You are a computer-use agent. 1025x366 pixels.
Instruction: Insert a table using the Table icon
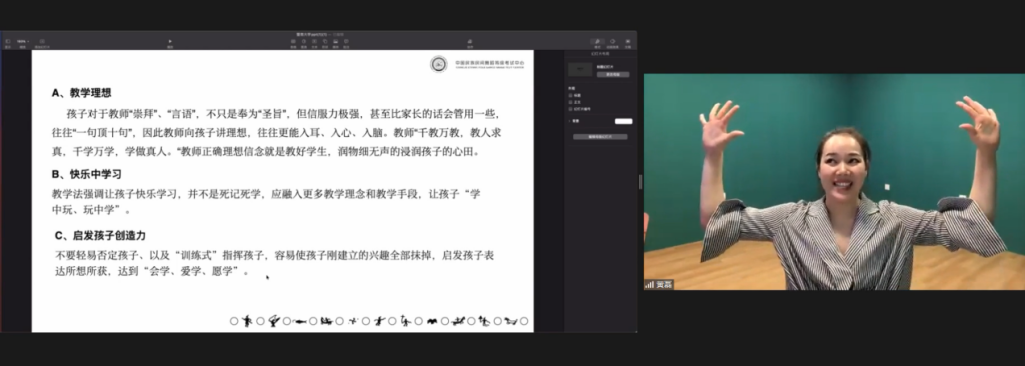294,41
